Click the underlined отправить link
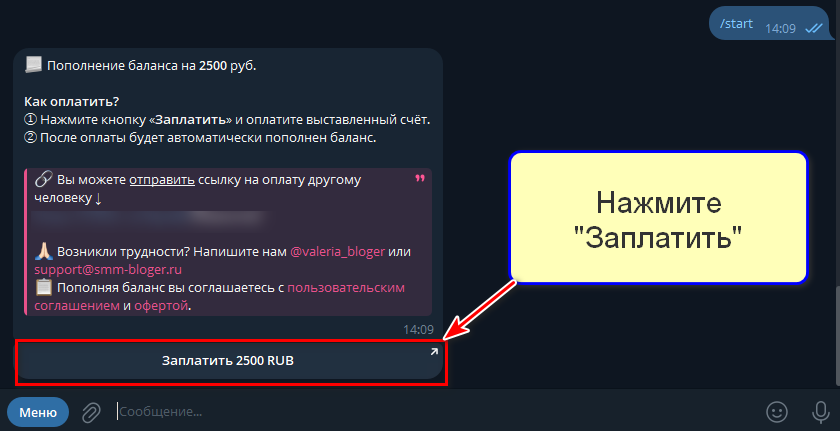Image resolution: width=840 pixels, height=431 pixels. (162, 180)
